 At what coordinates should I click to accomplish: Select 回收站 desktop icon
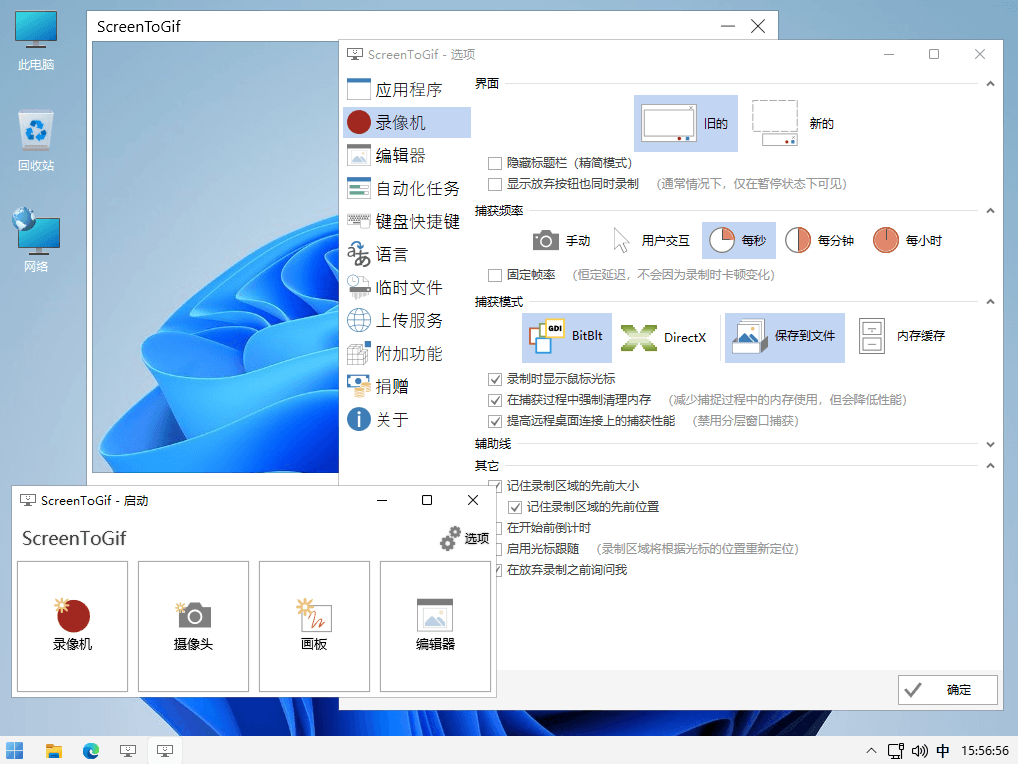pyautogui.click(x=36, y=141)
